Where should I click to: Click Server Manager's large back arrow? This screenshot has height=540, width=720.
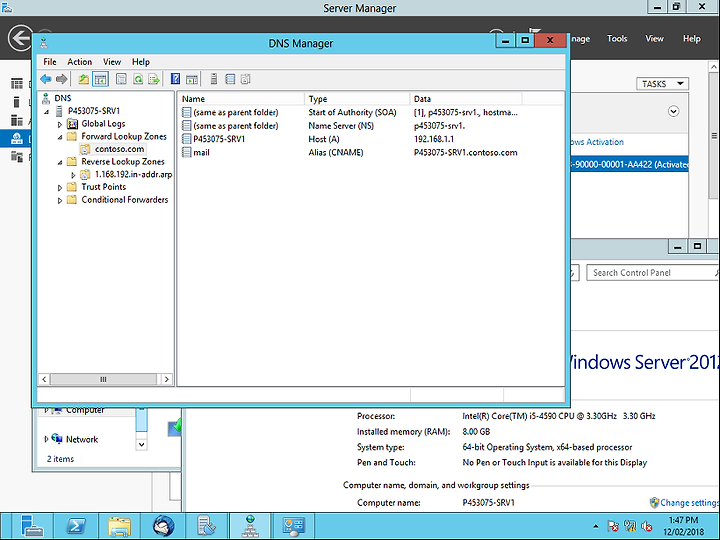click(21, 38)
